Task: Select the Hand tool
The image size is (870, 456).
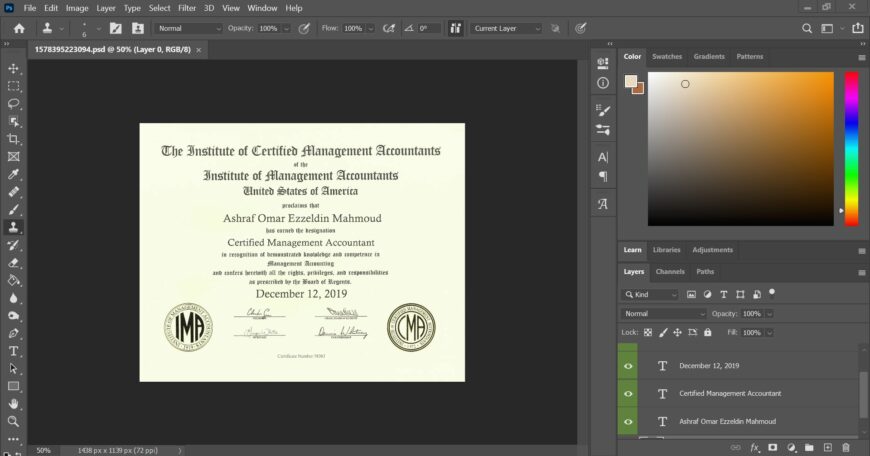Action: [13, 404]
